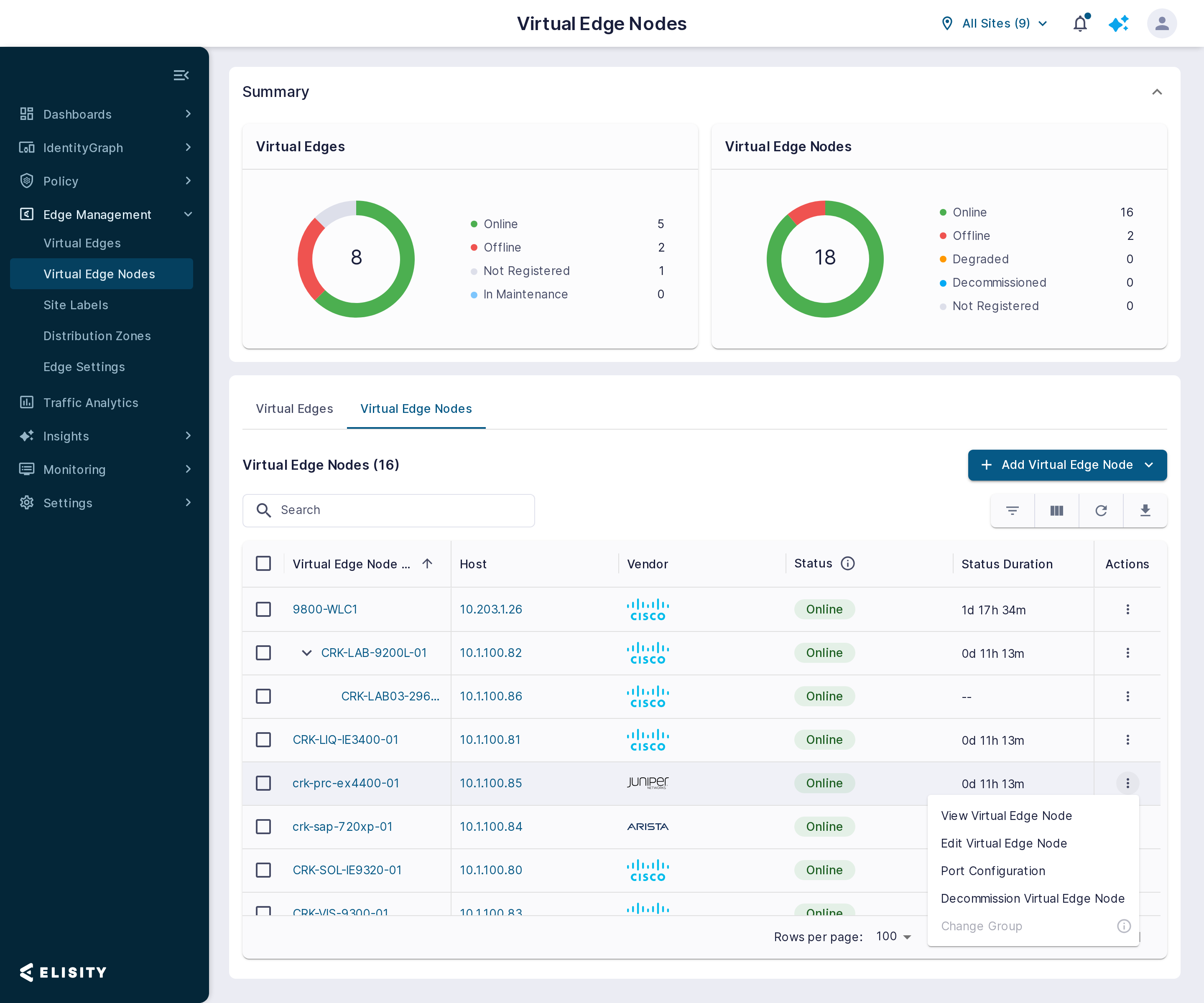The width and height of the screenshot is (1204, 1003).
Task: Open the user profile avatar
Action: [x=1162, y=23]
